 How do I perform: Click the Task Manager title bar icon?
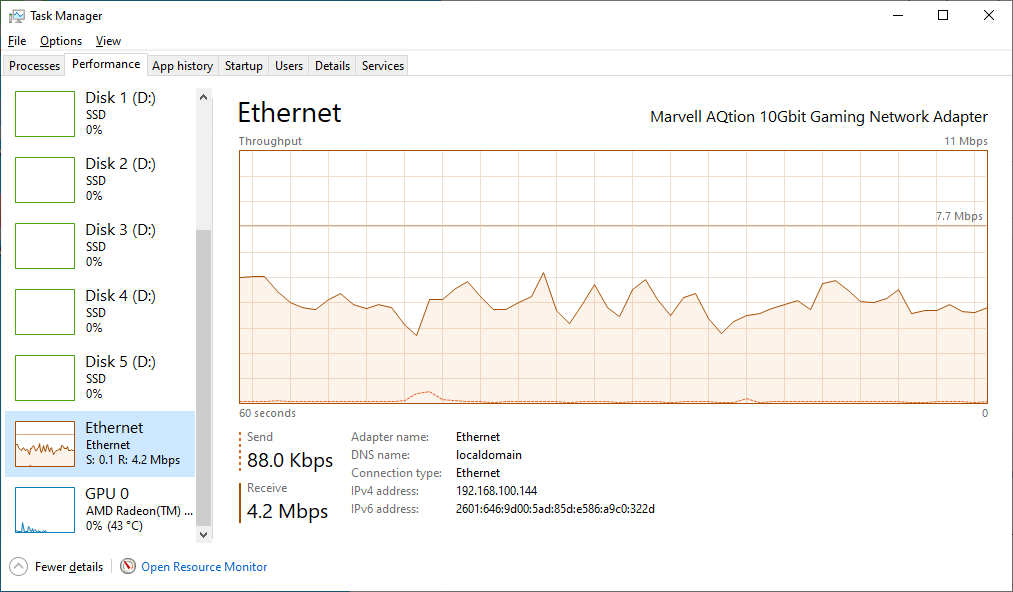tap(17, 16)
